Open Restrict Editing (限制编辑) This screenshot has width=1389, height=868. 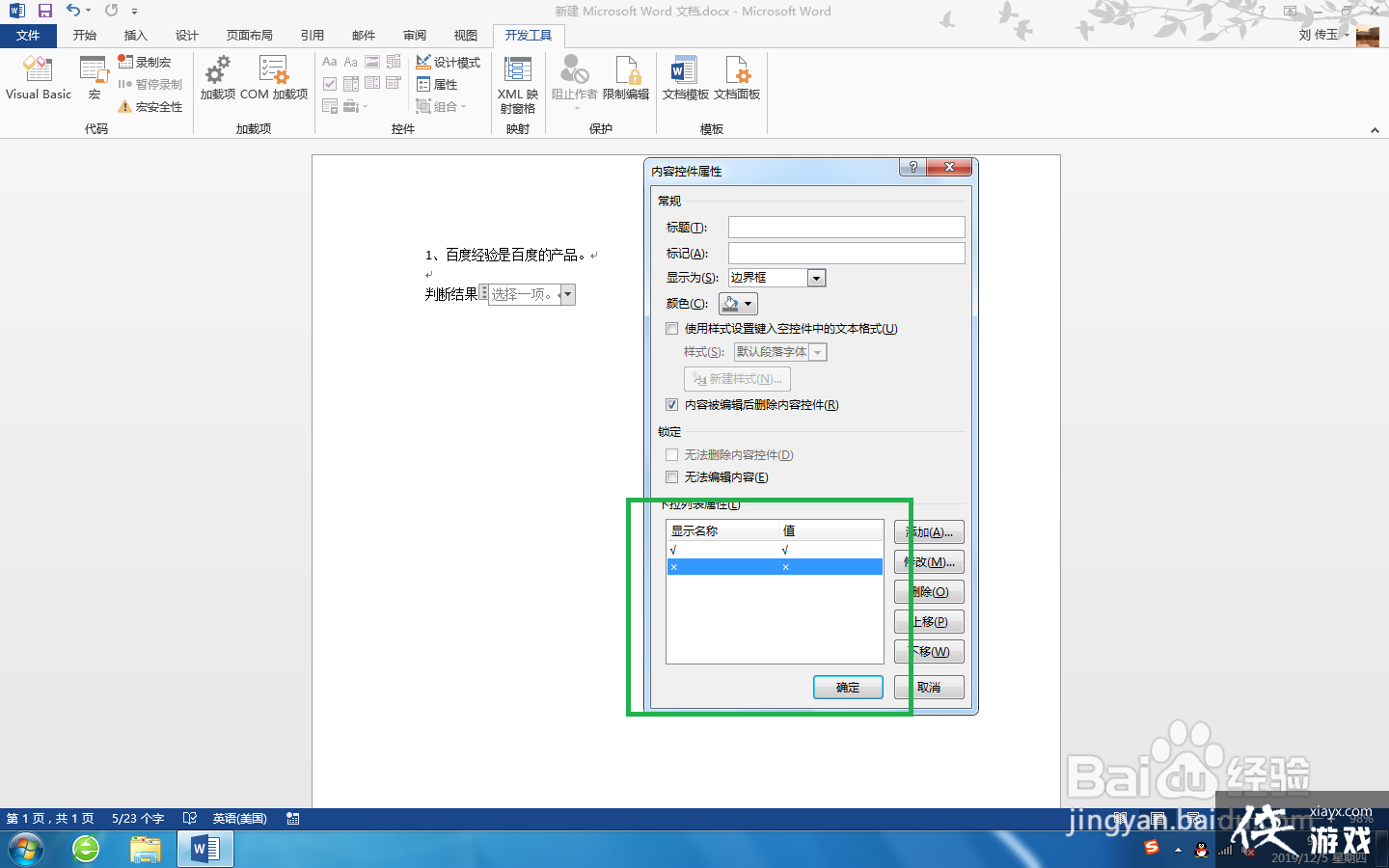[626, 78]
